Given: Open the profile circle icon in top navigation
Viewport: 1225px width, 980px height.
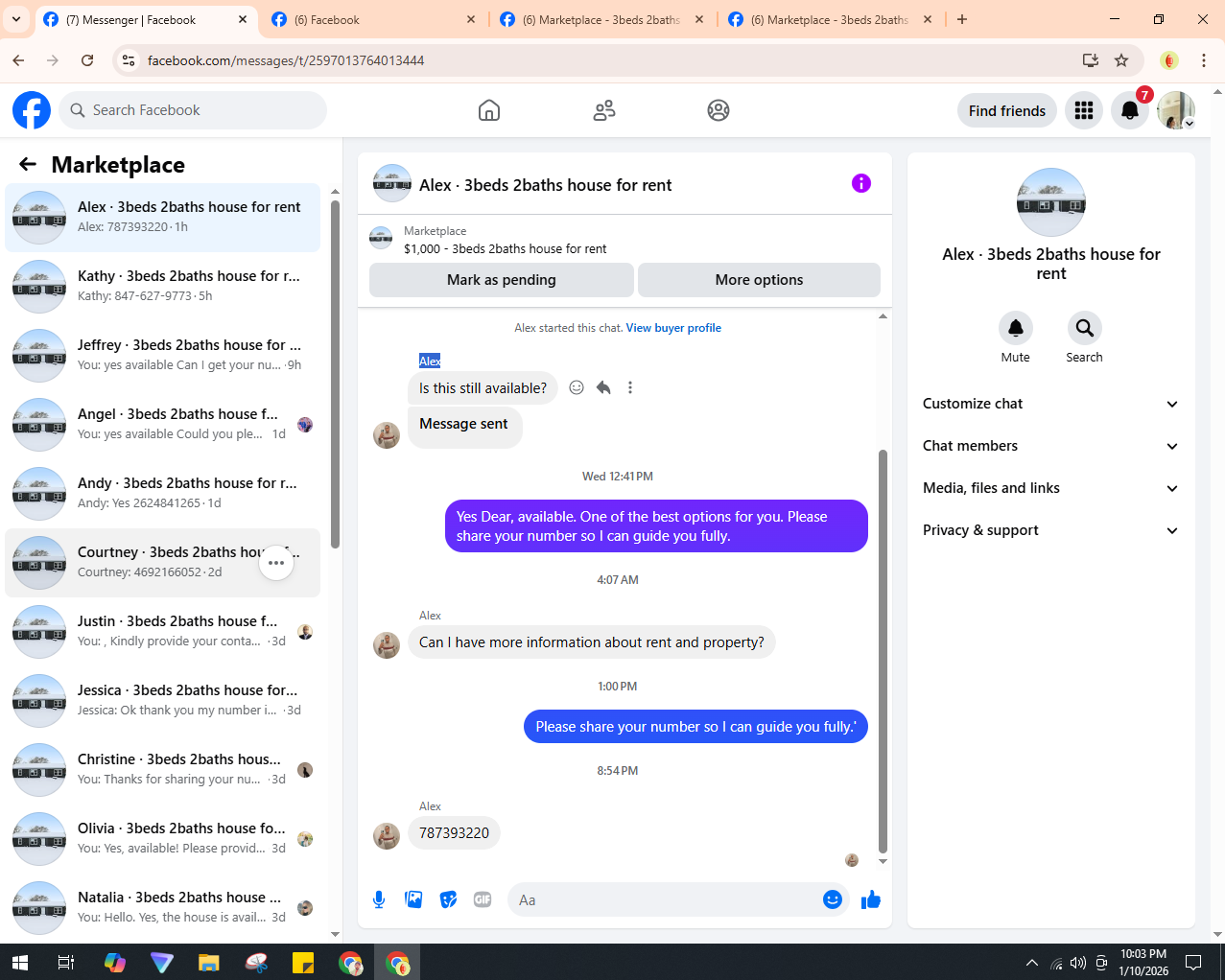Looking at the screenshot, I should point(719,110).
